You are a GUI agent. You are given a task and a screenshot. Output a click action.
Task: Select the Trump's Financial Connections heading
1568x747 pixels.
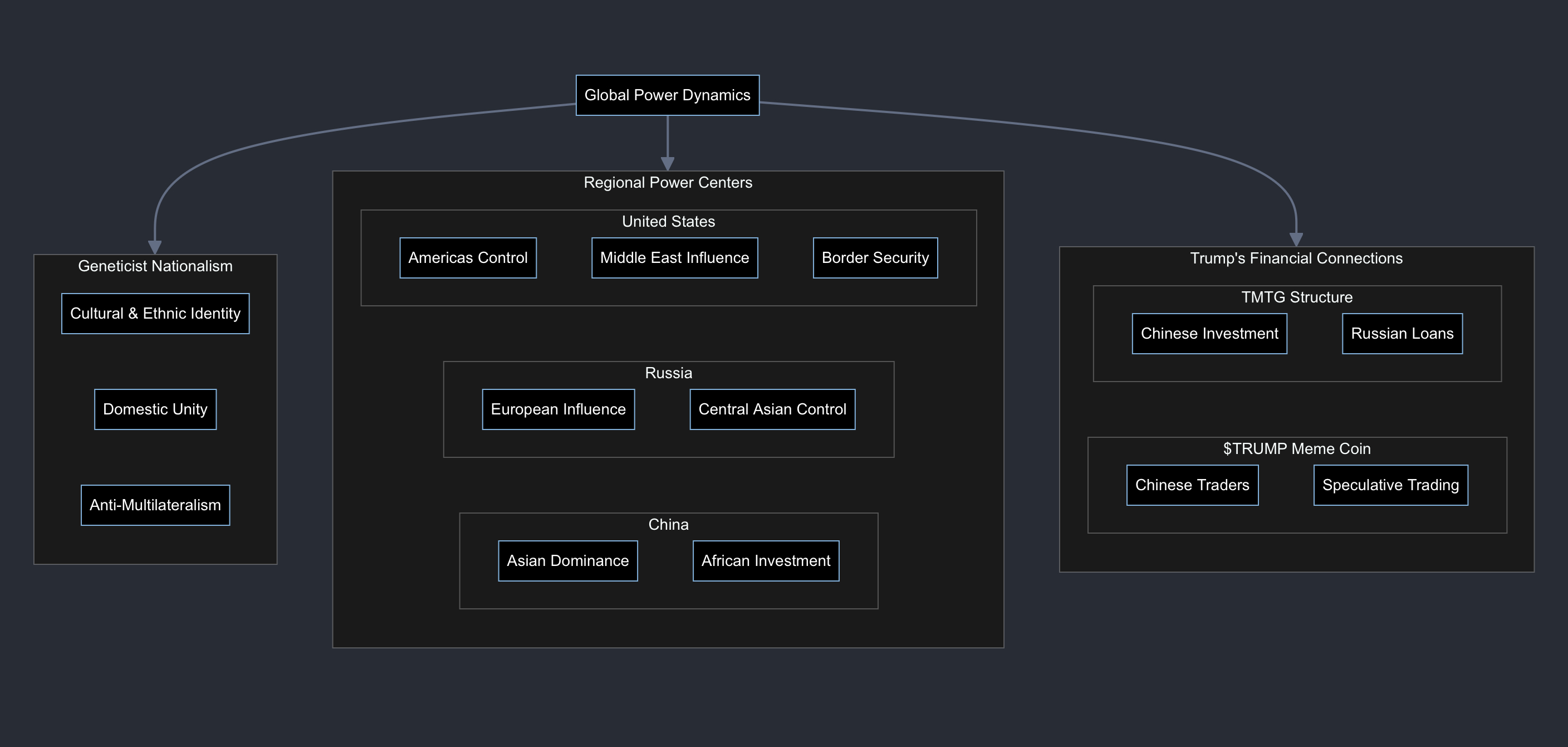[x=1296, y=258]
